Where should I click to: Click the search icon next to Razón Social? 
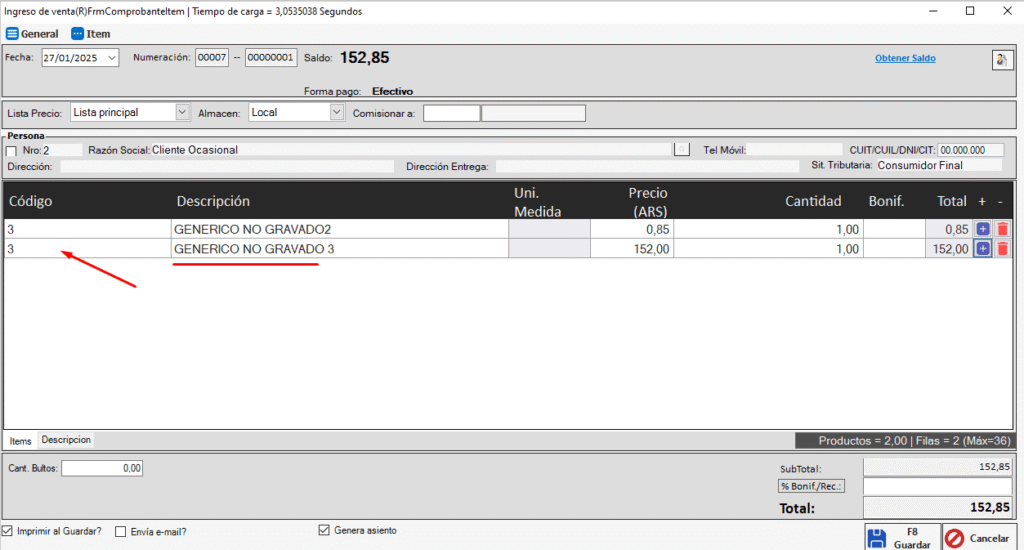(682, 149)
